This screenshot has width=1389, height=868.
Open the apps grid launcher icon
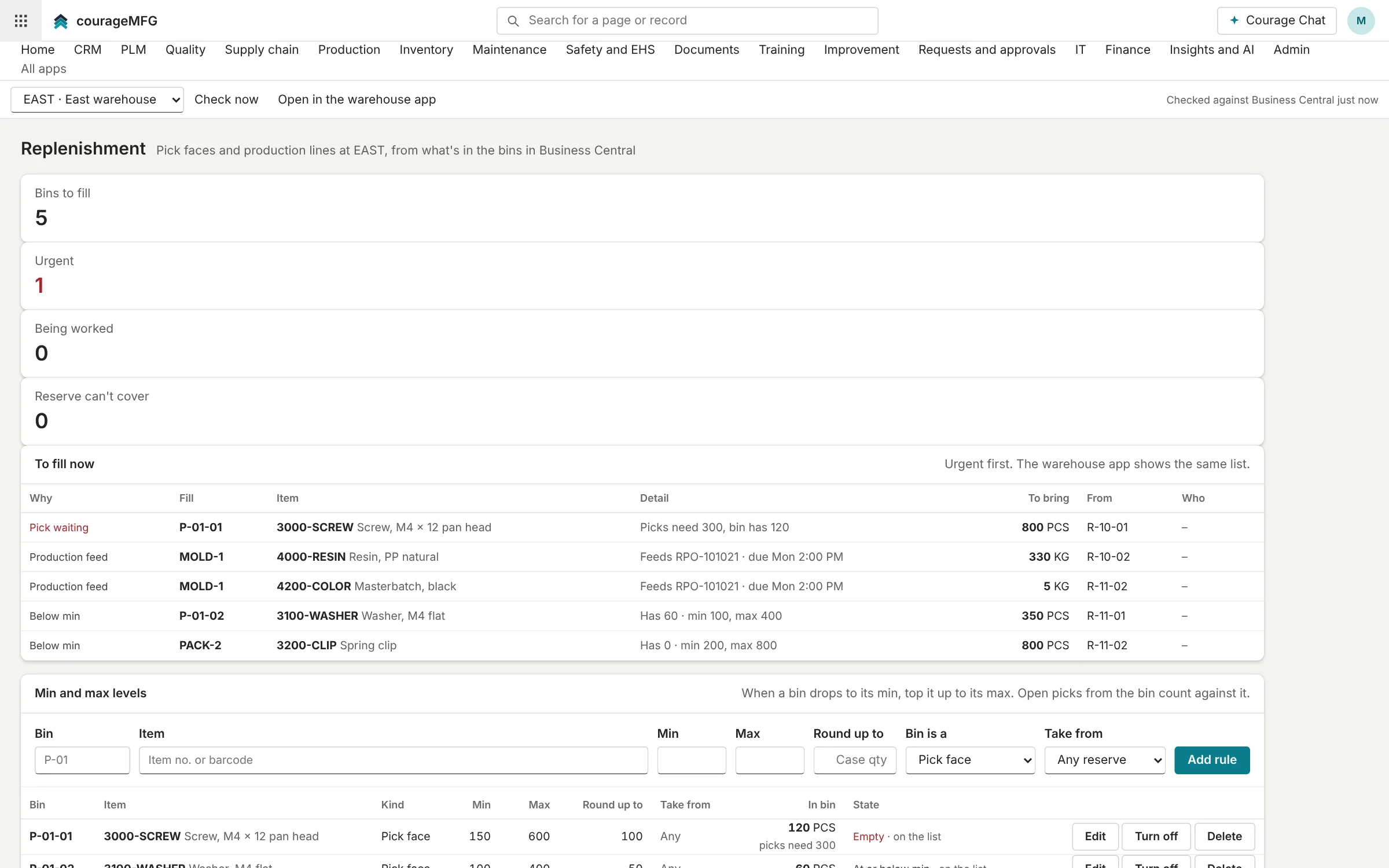coord(21,21)
